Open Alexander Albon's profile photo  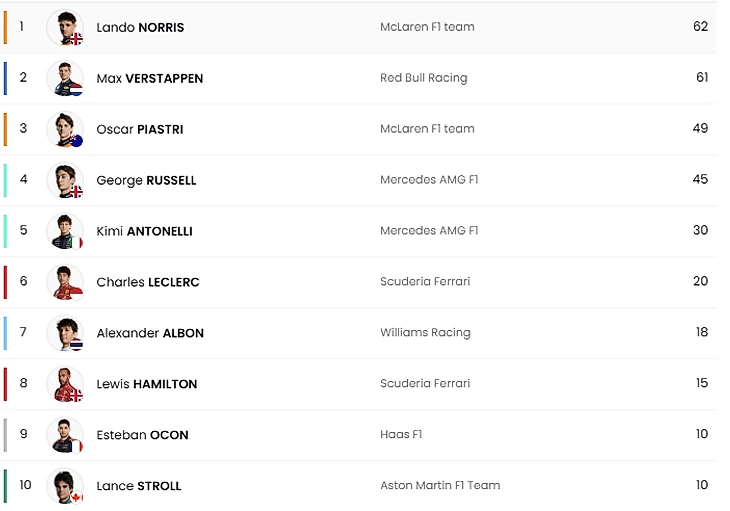[65, 333]
